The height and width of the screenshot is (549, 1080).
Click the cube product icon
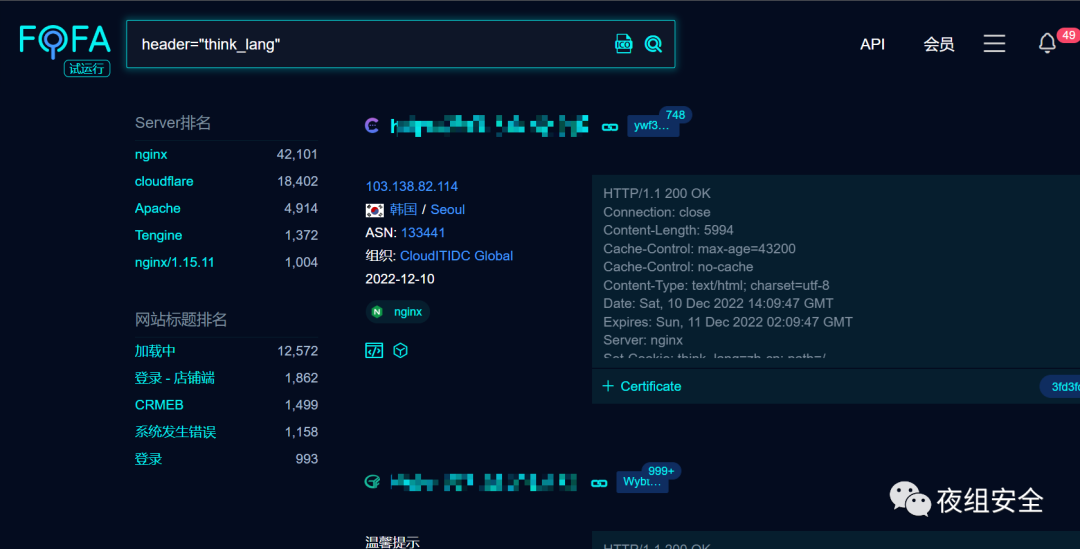[x=400, y=351]
